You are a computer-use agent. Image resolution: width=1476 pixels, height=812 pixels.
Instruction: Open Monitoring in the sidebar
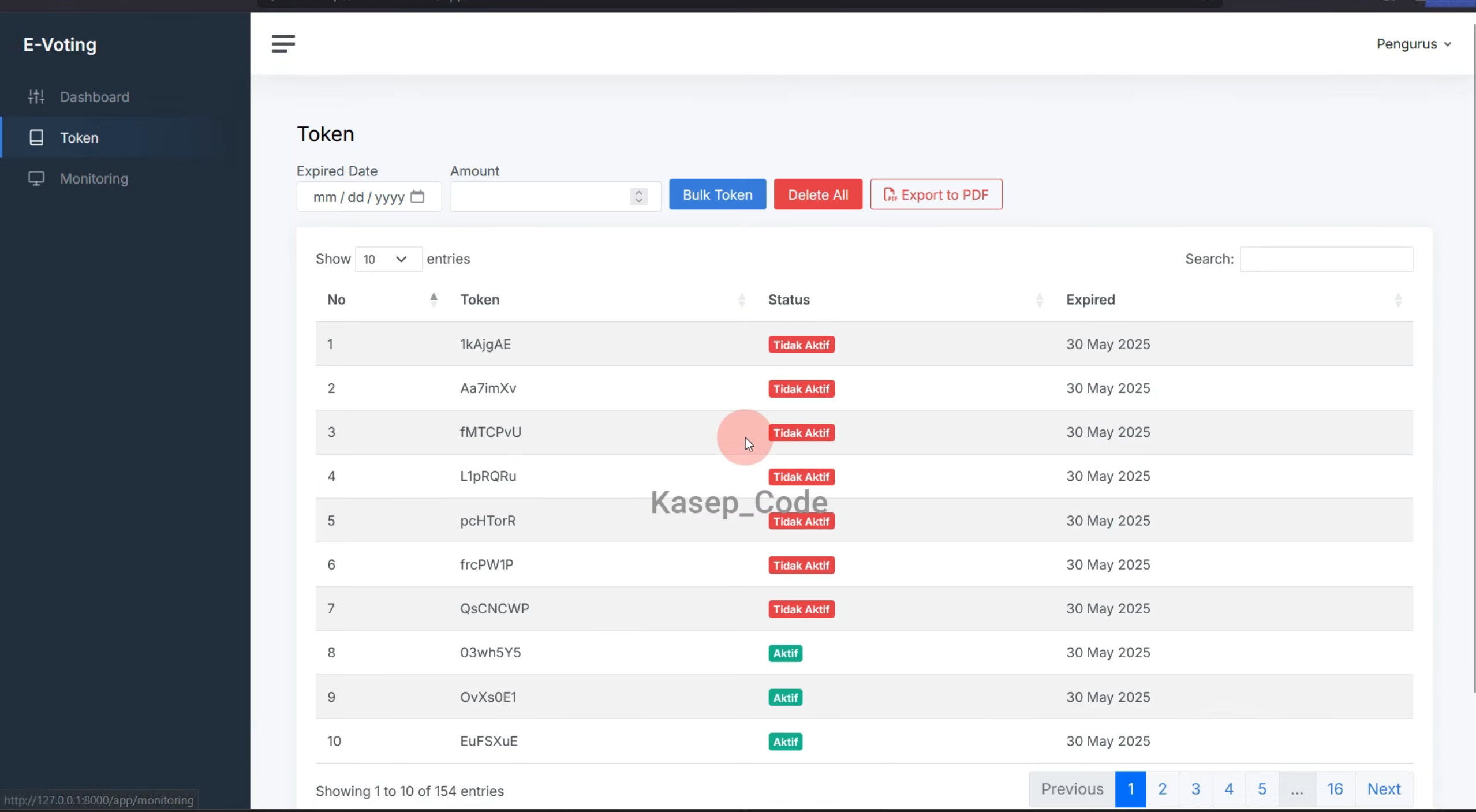click(x=94, y=178)
